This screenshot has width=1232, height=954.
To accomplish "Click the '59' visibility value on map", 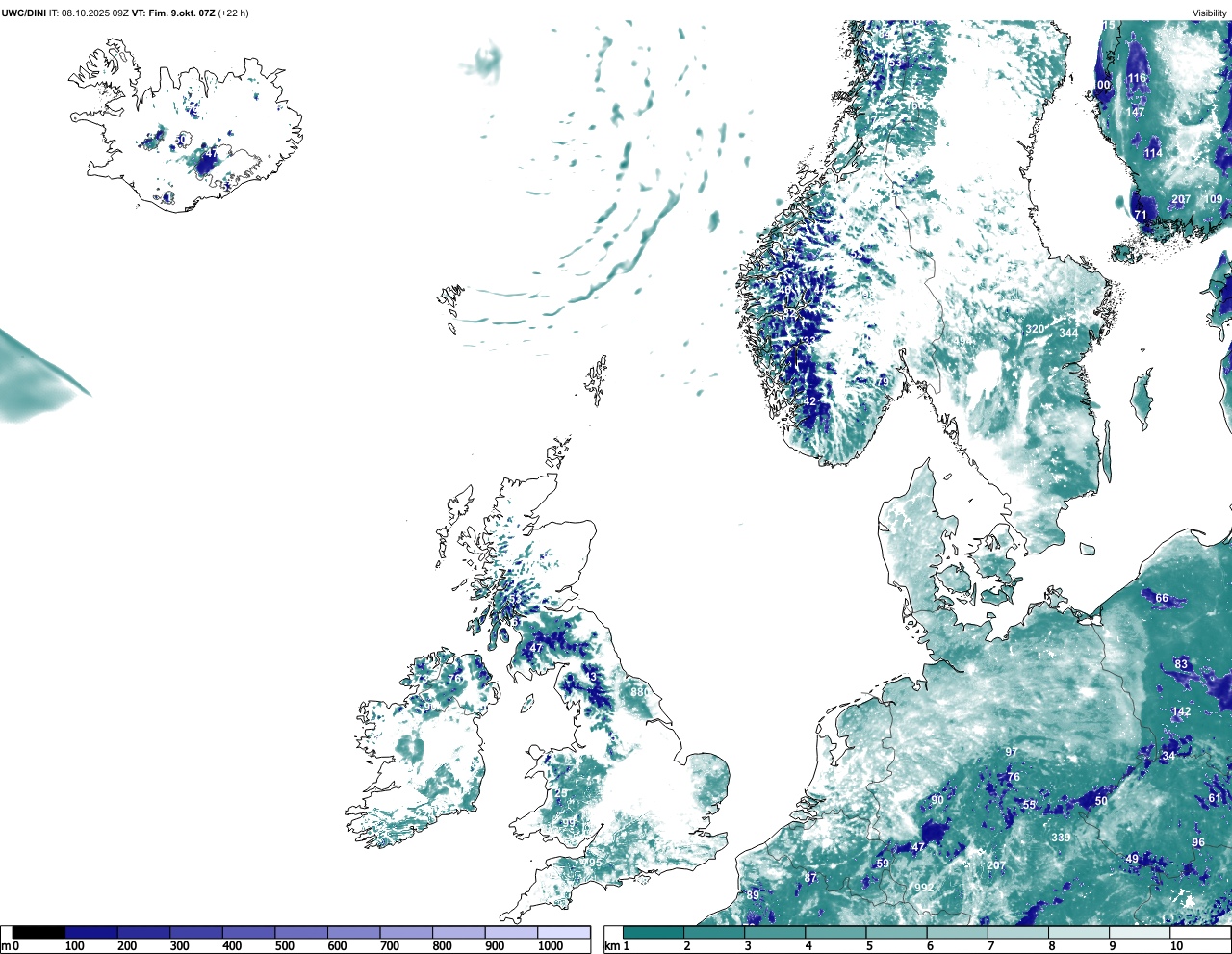I will 883,864.
